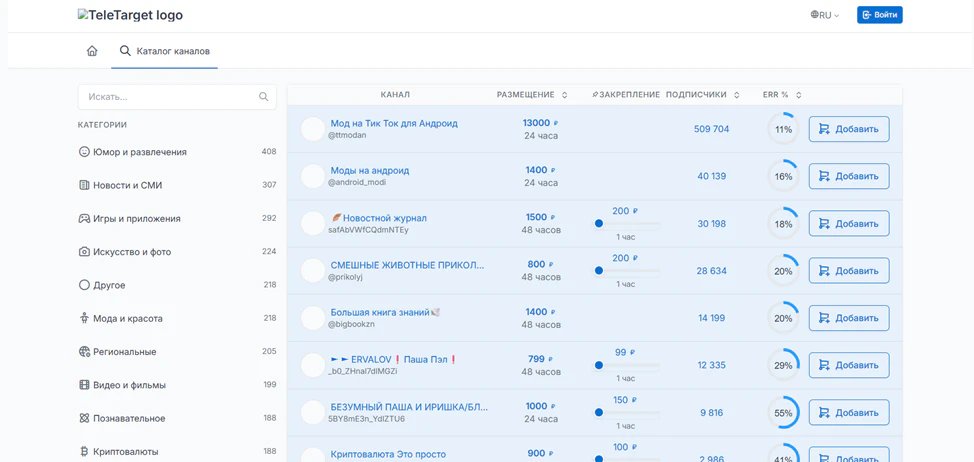974x462 pixels.
Task: Click 11% ERR ring for Мод на Тик Ток
Action: pos(783,129)
